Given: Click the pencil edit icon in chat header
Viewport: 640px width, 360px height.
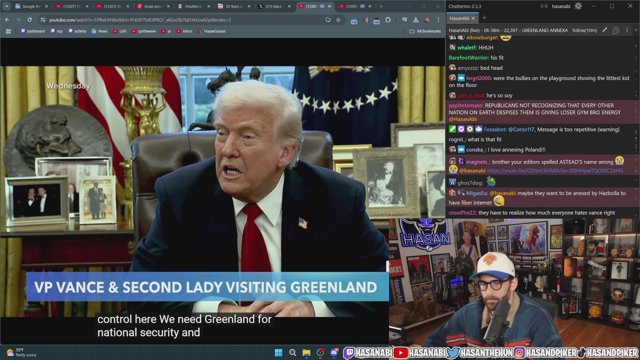Looking at the screenshot, I should click(604, 30).
